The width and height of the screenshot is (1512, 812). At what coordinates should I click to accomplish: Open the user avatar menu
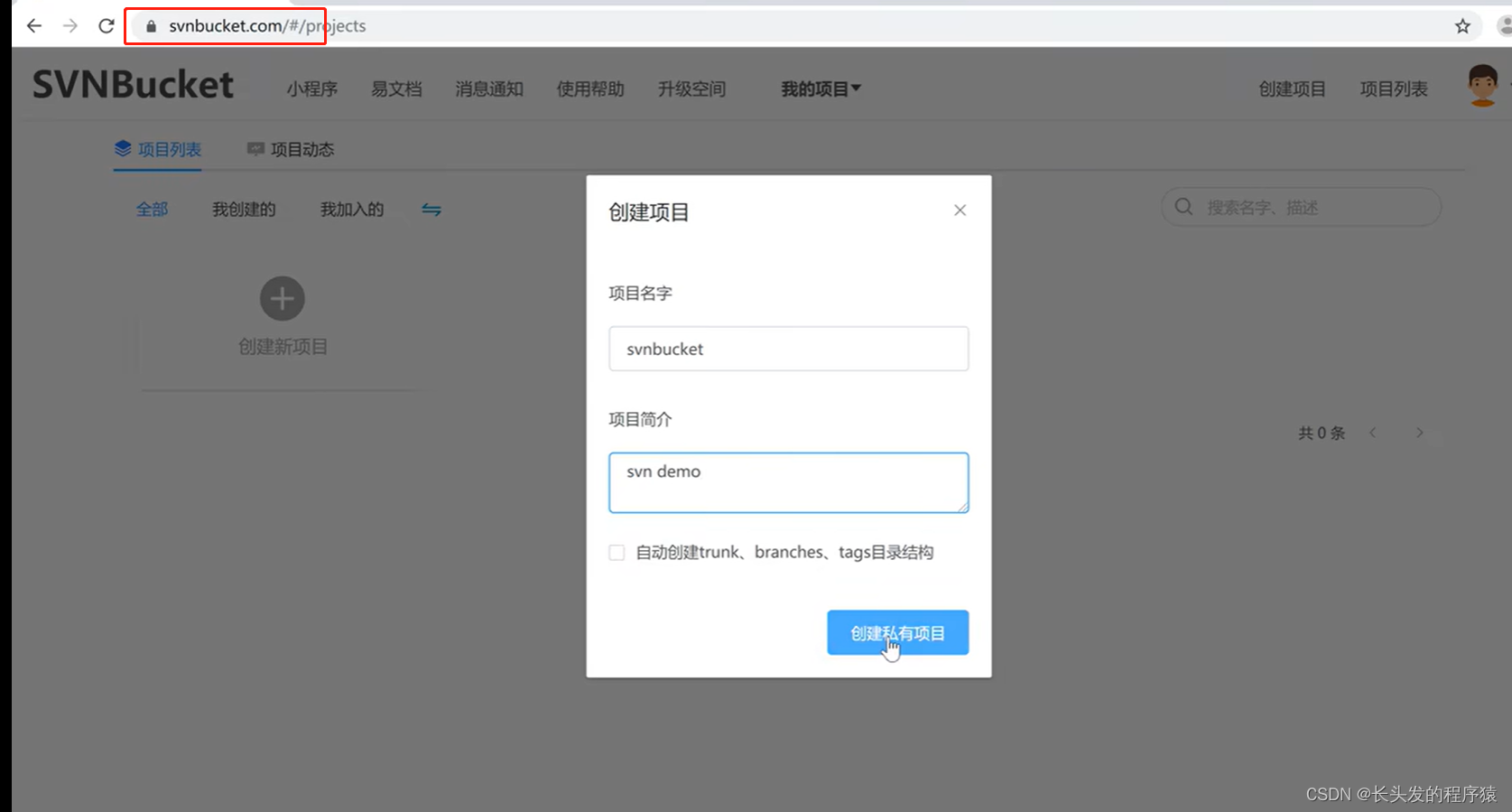click(x=1482, y=86)
